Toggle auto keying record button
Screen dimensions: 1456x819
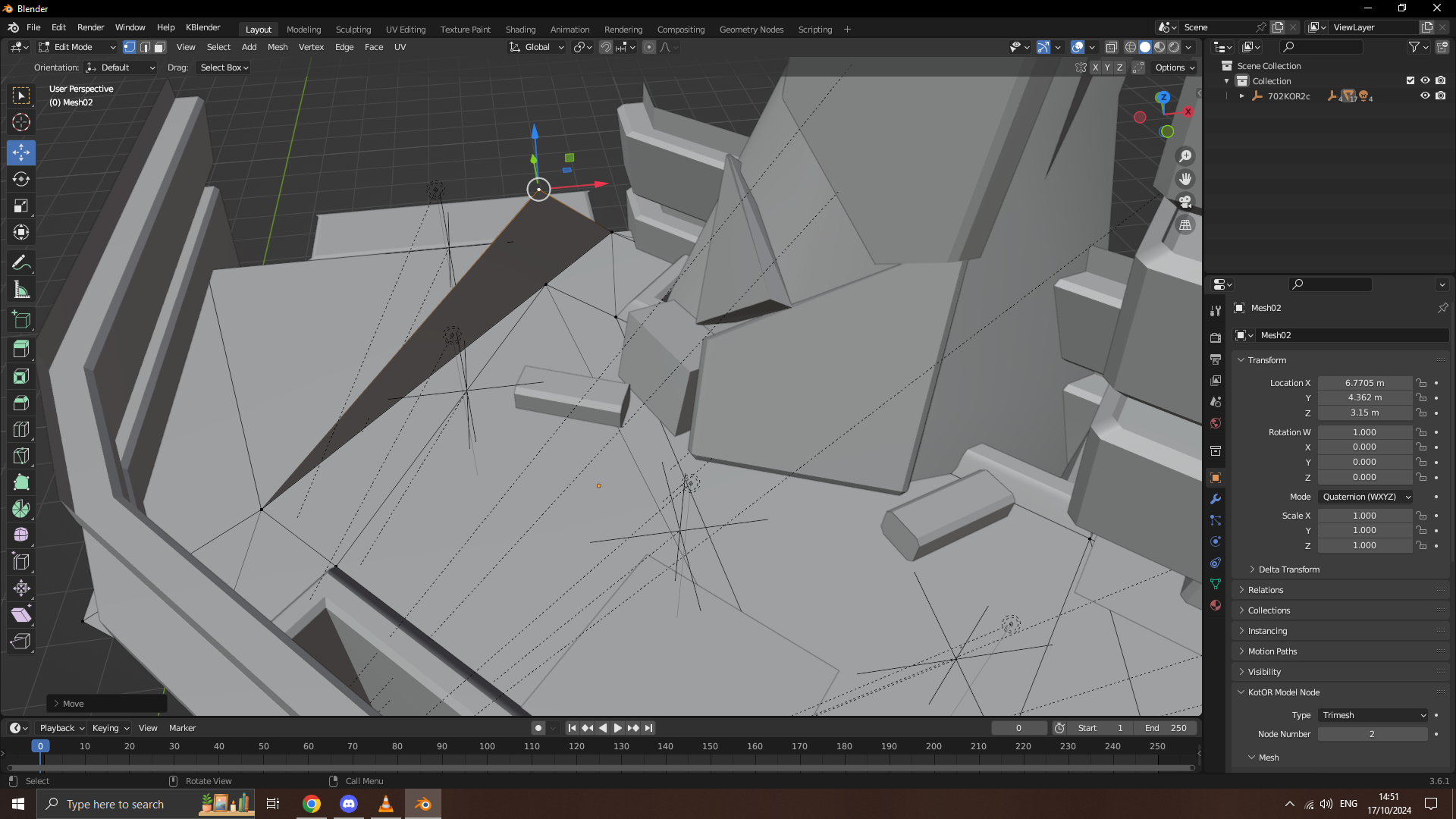tap(538, 728)
